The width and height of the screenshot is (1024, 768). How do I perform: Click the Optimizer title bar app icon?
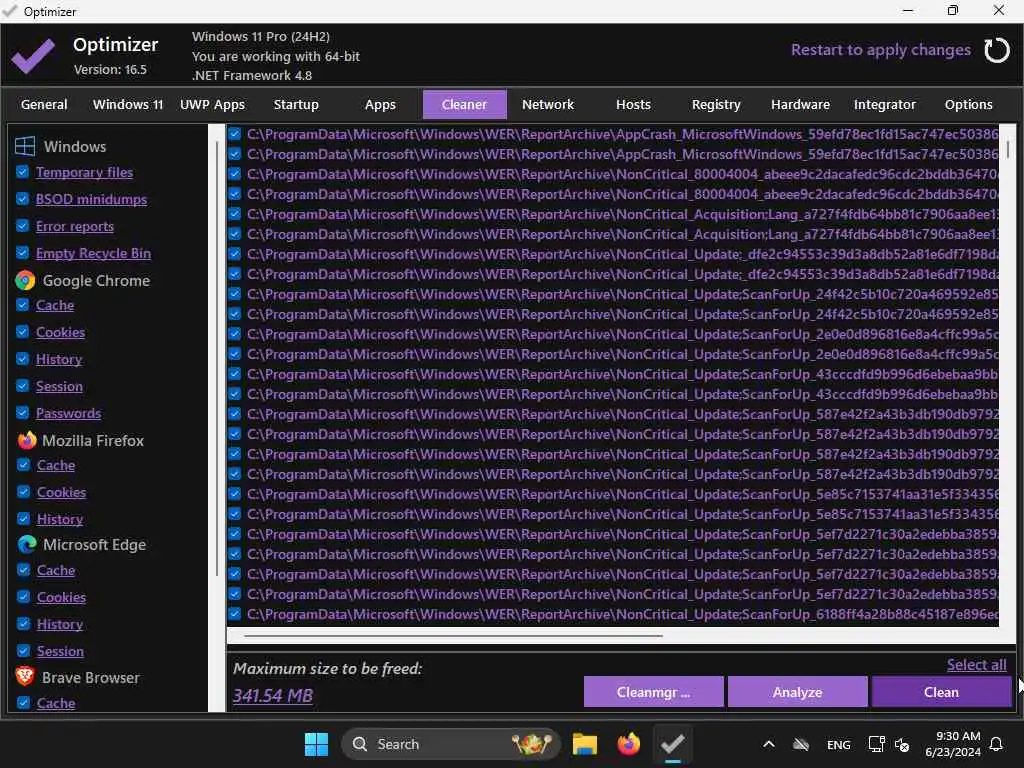click(10, 11)
